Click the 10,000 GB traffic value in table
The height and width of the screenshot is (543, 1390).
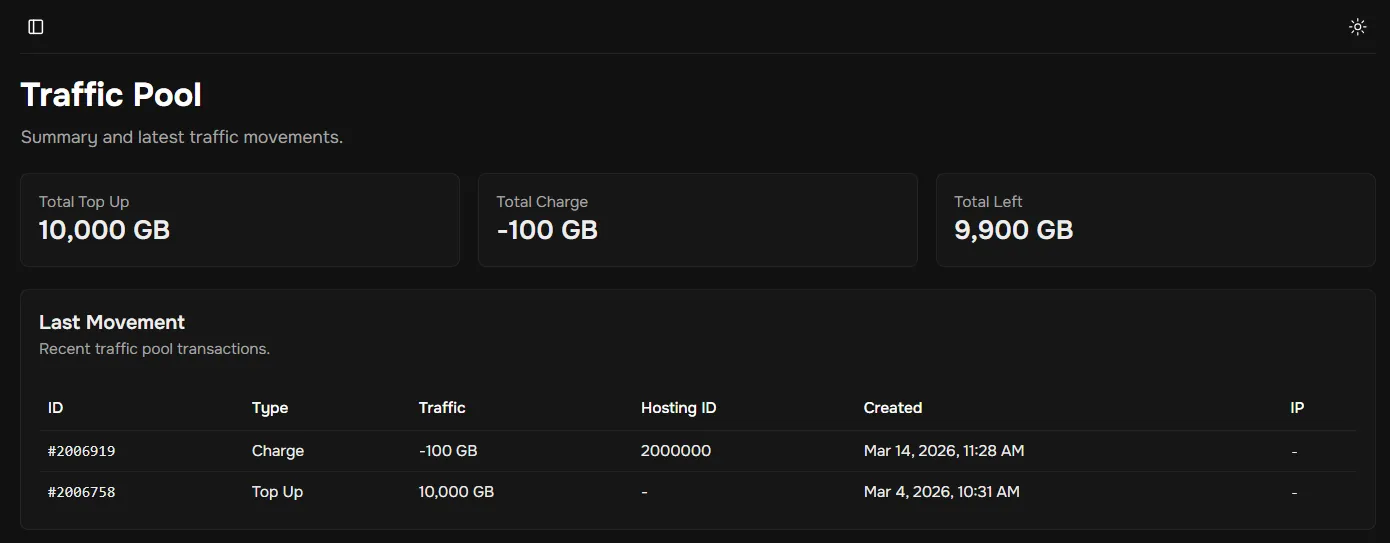(456, 492)
